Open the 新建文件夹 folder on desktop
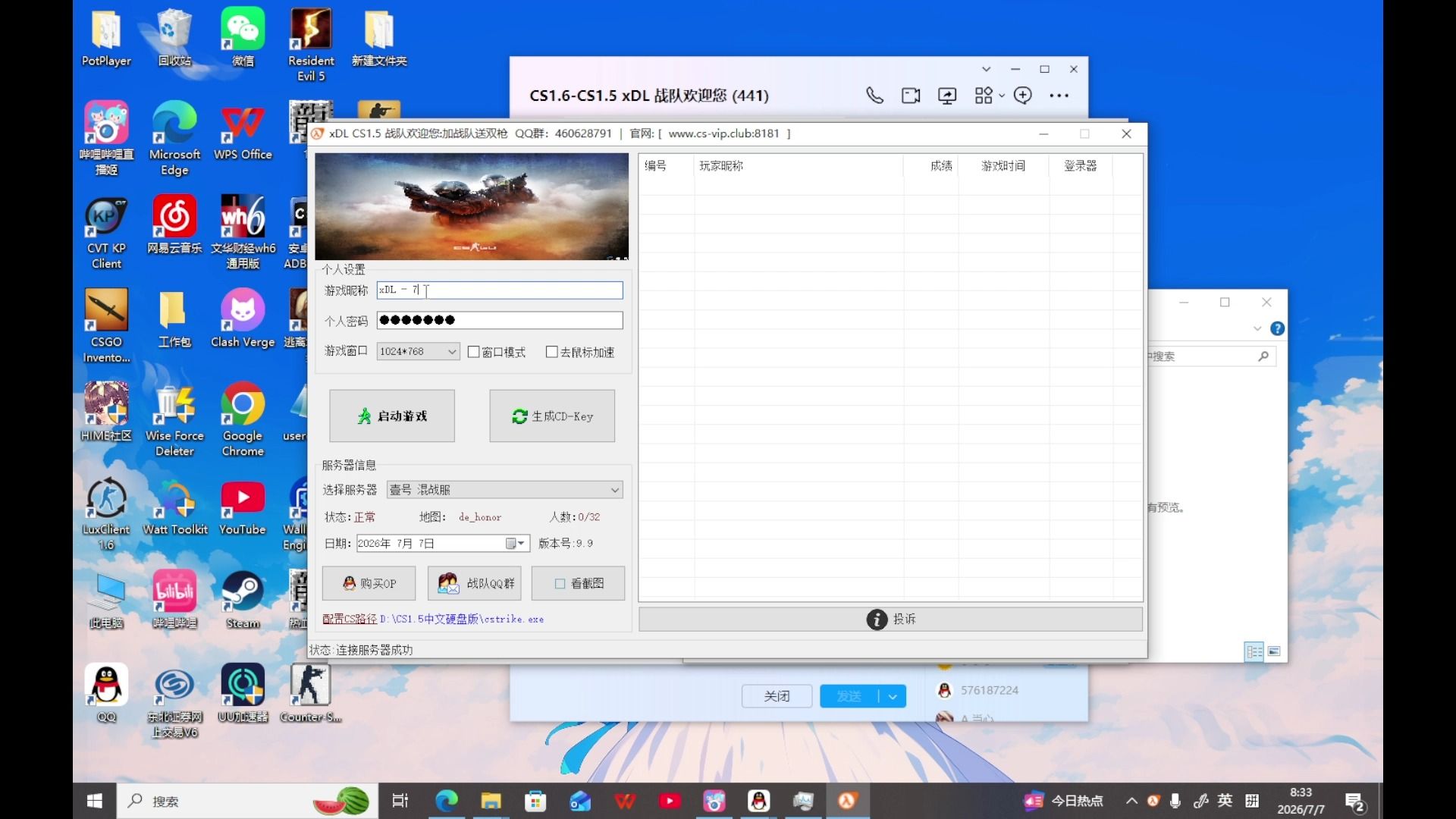The image size is (1456, 819). click(379, 38)
